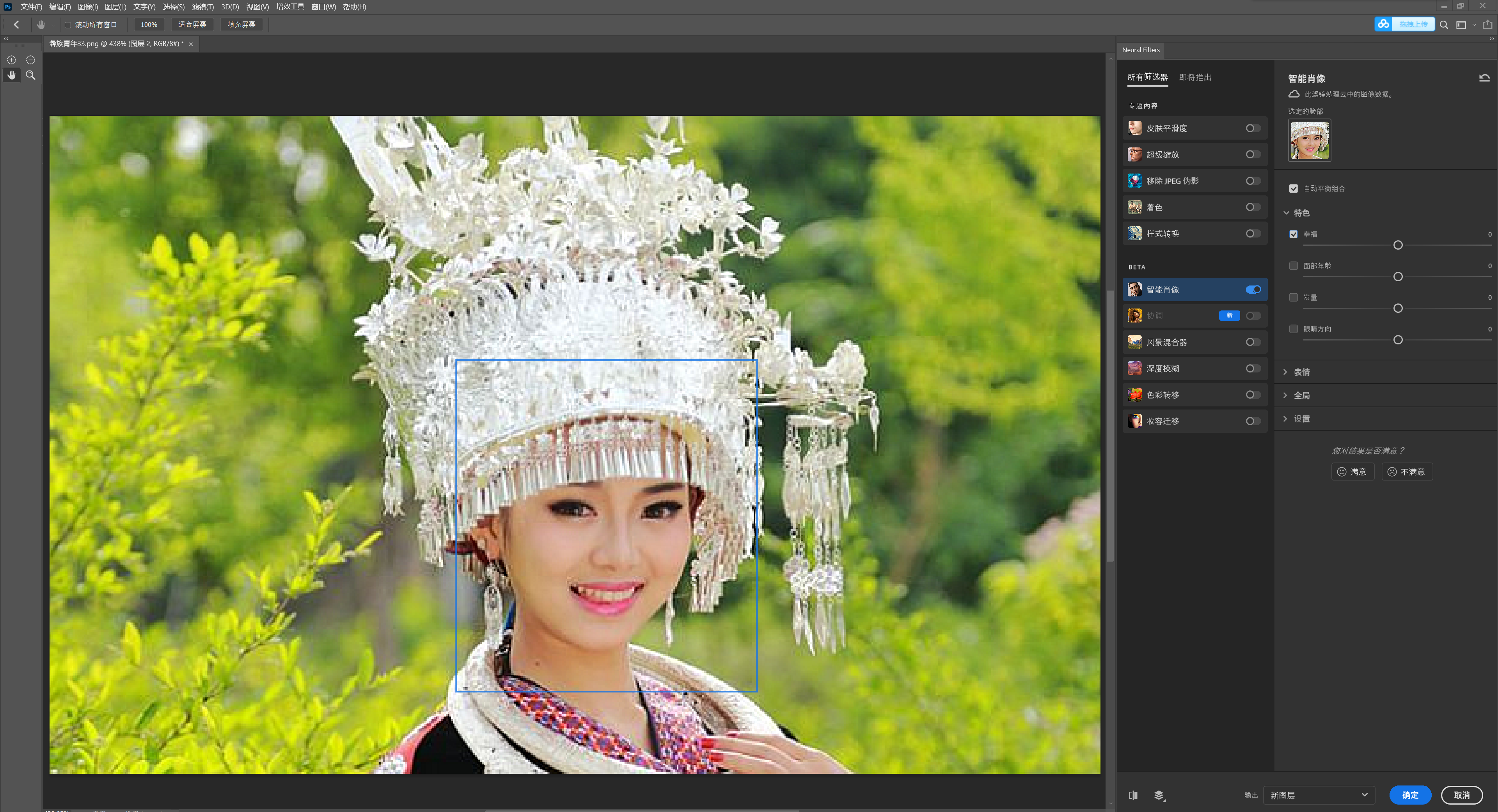The height and width of the screenshot is (812, 1498).
Task: Select the Hand tool in left panel
Action: (12, 75)
